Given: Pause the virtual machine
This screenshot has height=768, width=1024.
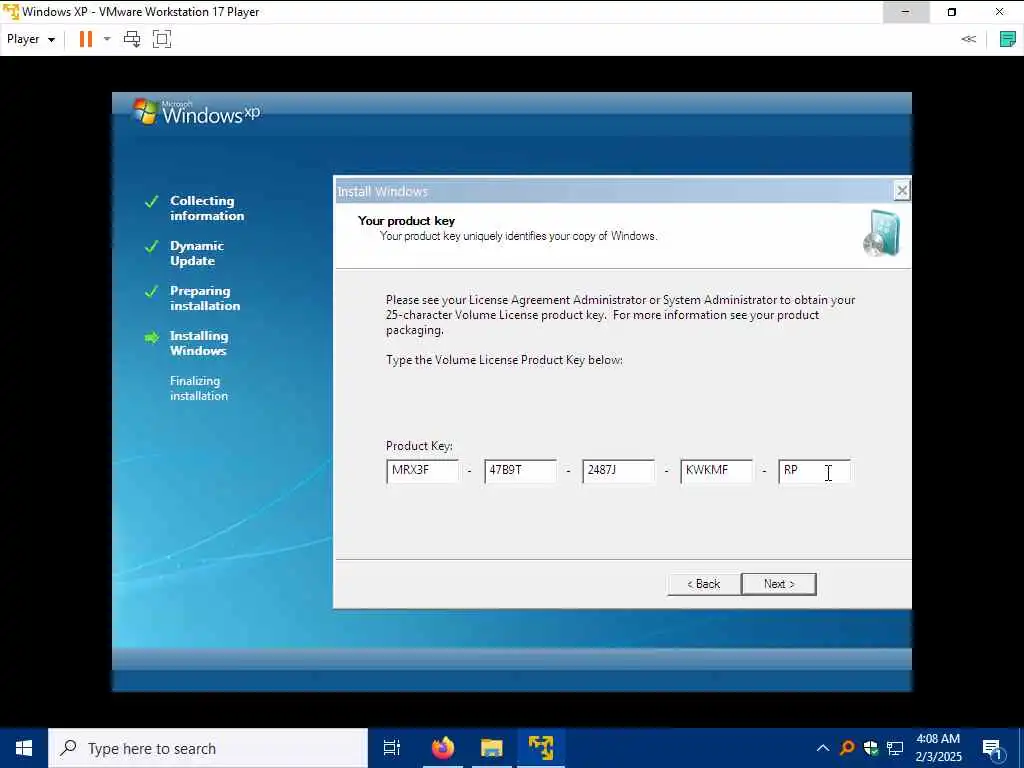Looking at the screenshot, I should pos(86,39).
